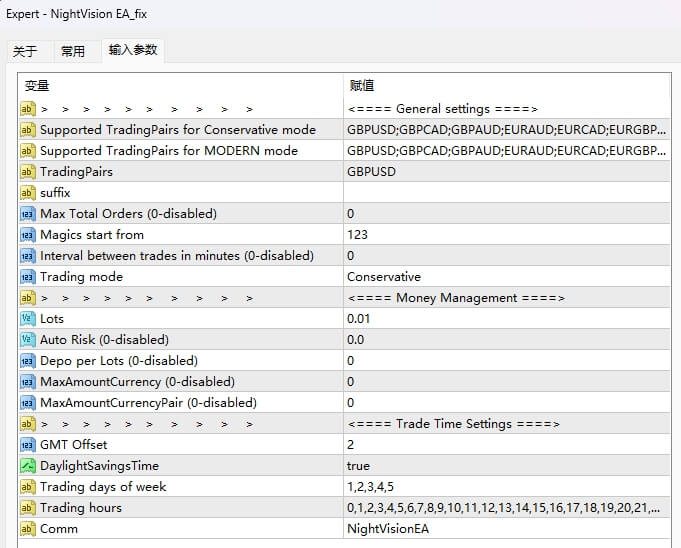Viewport: 681px width, 548px height.
Task: Open the Trading mode Conservative value dropdown
Action: point(505,276)
